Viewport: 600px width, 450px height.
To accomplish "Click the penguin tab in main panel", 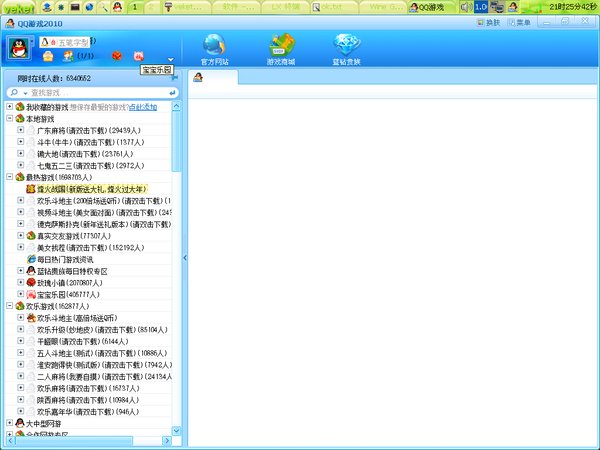I will [x=198, y=79].
